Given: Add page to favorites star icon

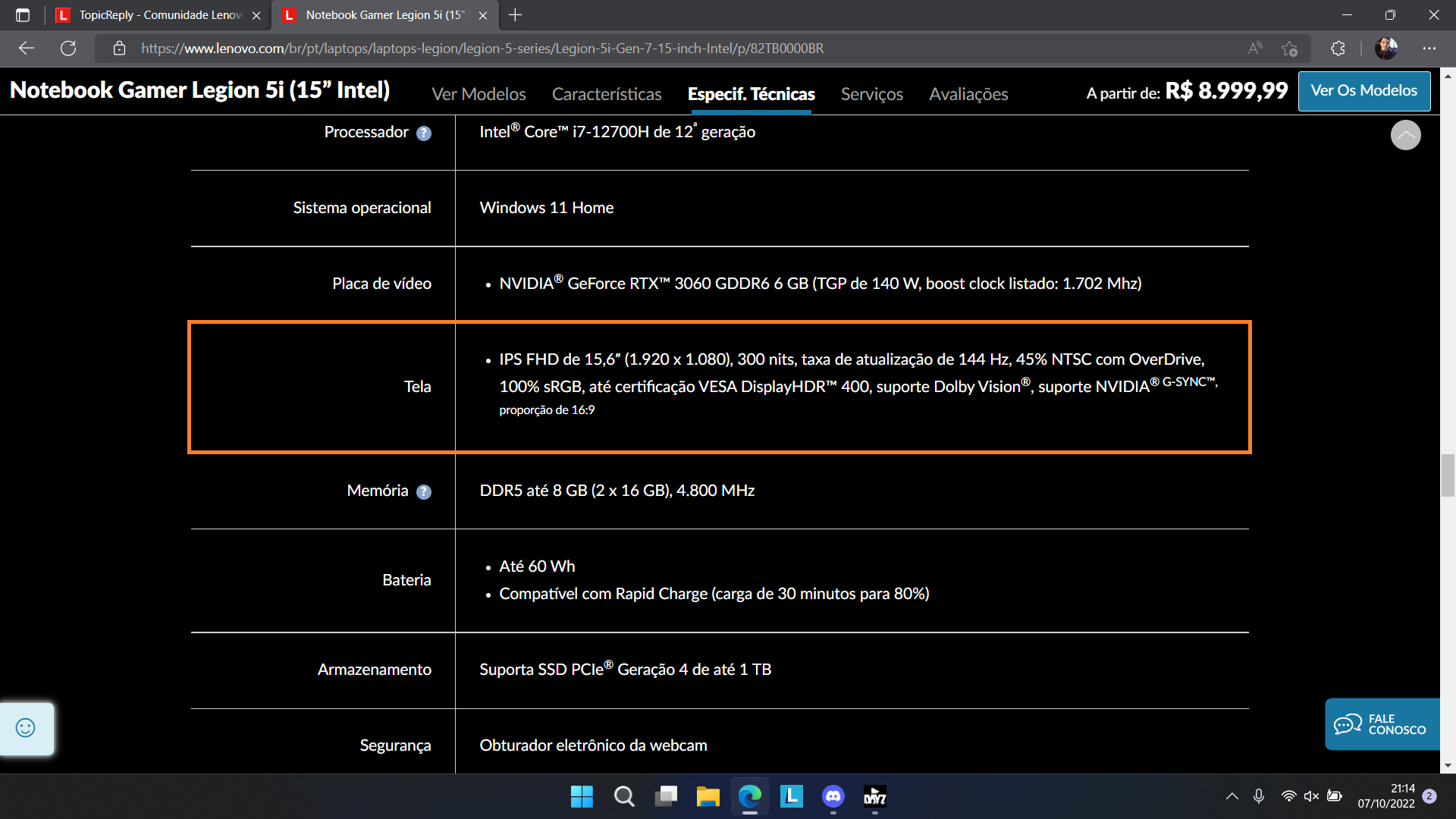Looking at the screenshot, I should click(1289, 49).
